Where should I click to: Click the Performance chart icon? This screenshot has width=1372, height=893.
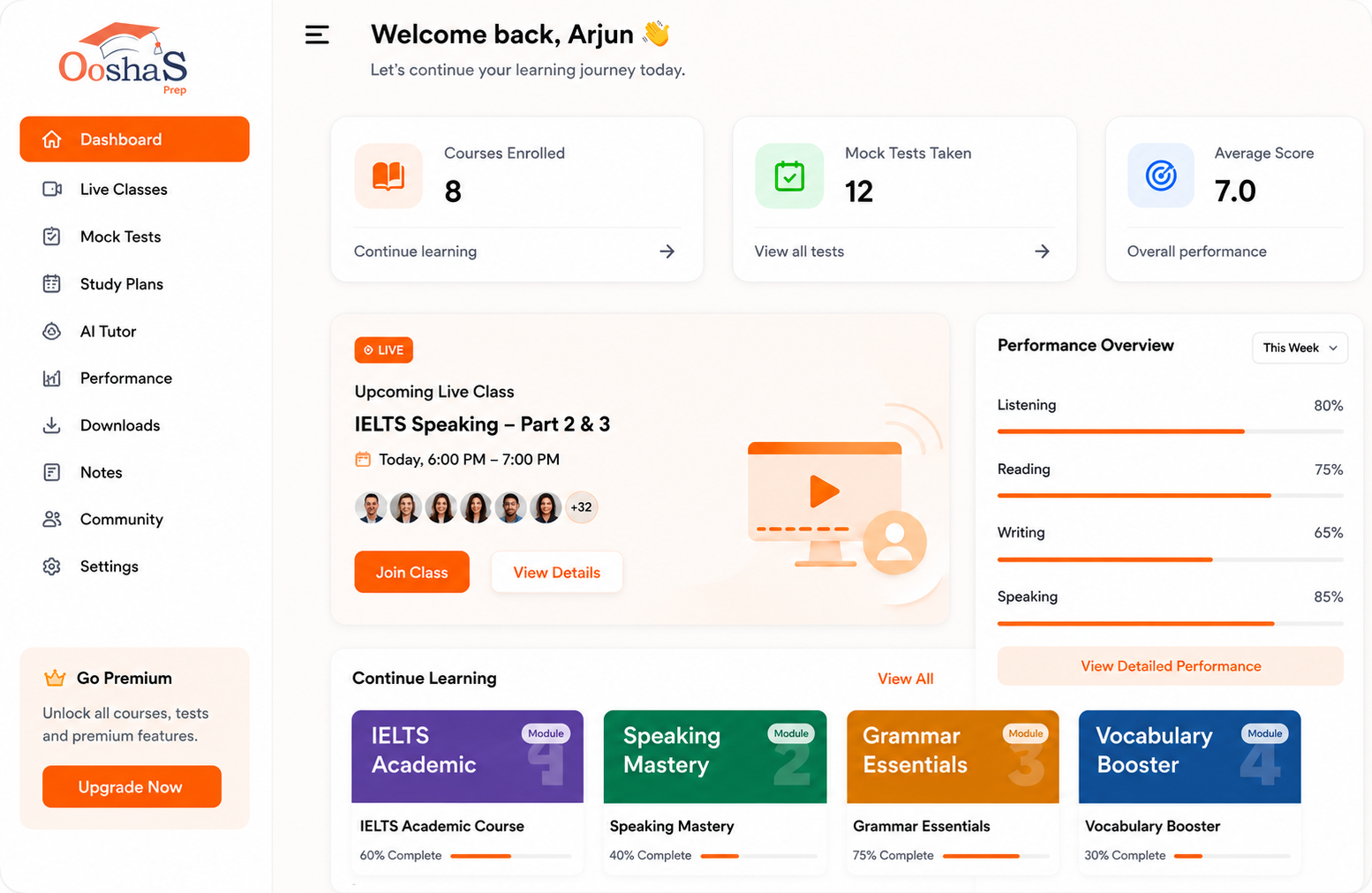pos(52,378)
